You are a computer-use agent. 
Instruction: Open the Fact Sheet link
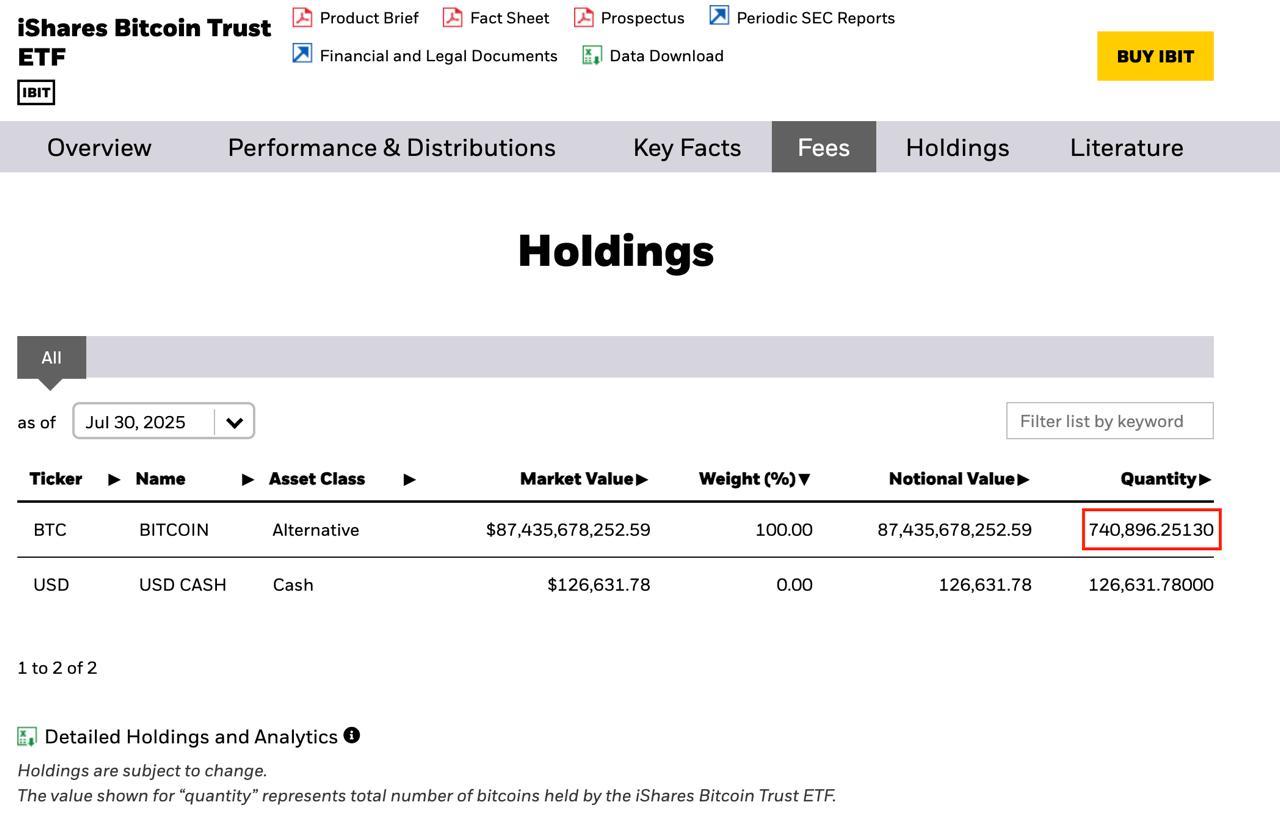[510, 18]
